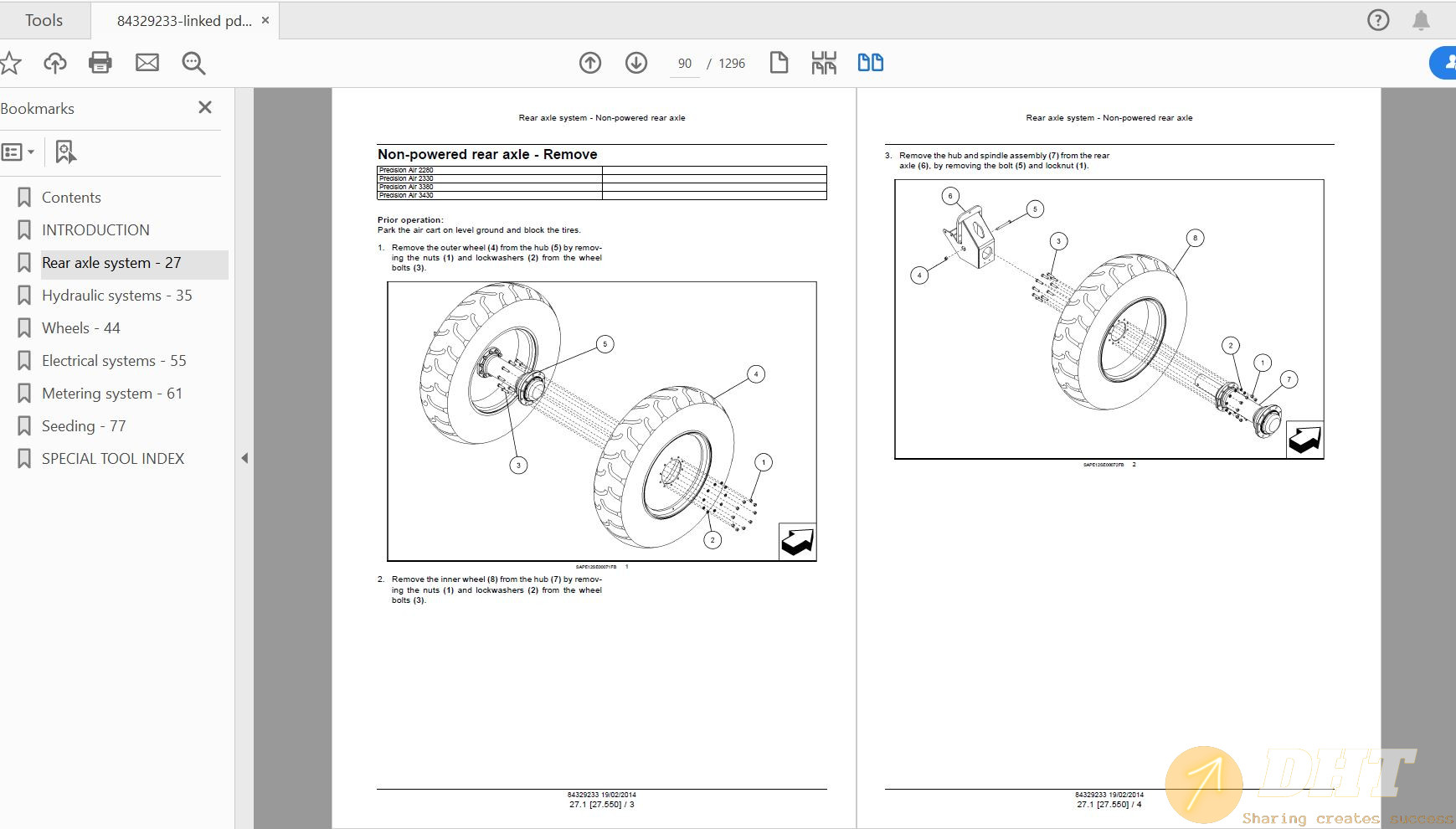Go to previous page arrow

coord(590,63)
